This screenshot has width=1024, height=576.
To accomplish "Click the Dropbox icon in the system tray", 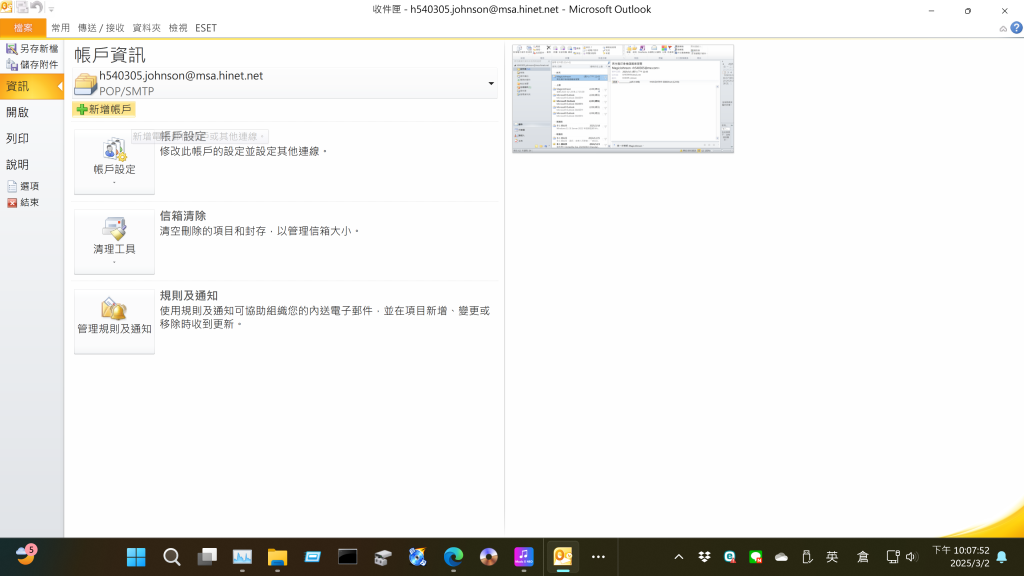I will pyautogui.click(x=705, y=557).
